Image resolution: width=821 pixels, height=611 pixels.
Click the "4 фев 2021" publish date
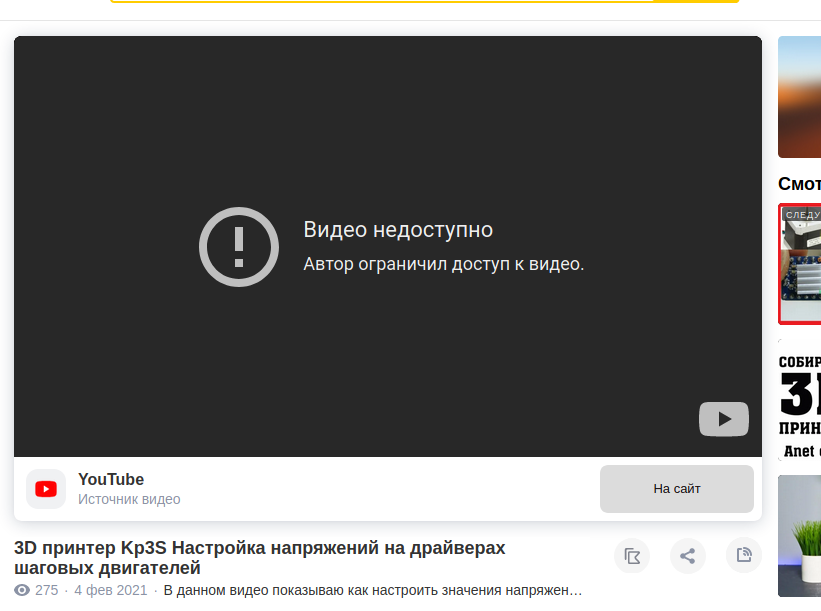(x=110, y=591)
